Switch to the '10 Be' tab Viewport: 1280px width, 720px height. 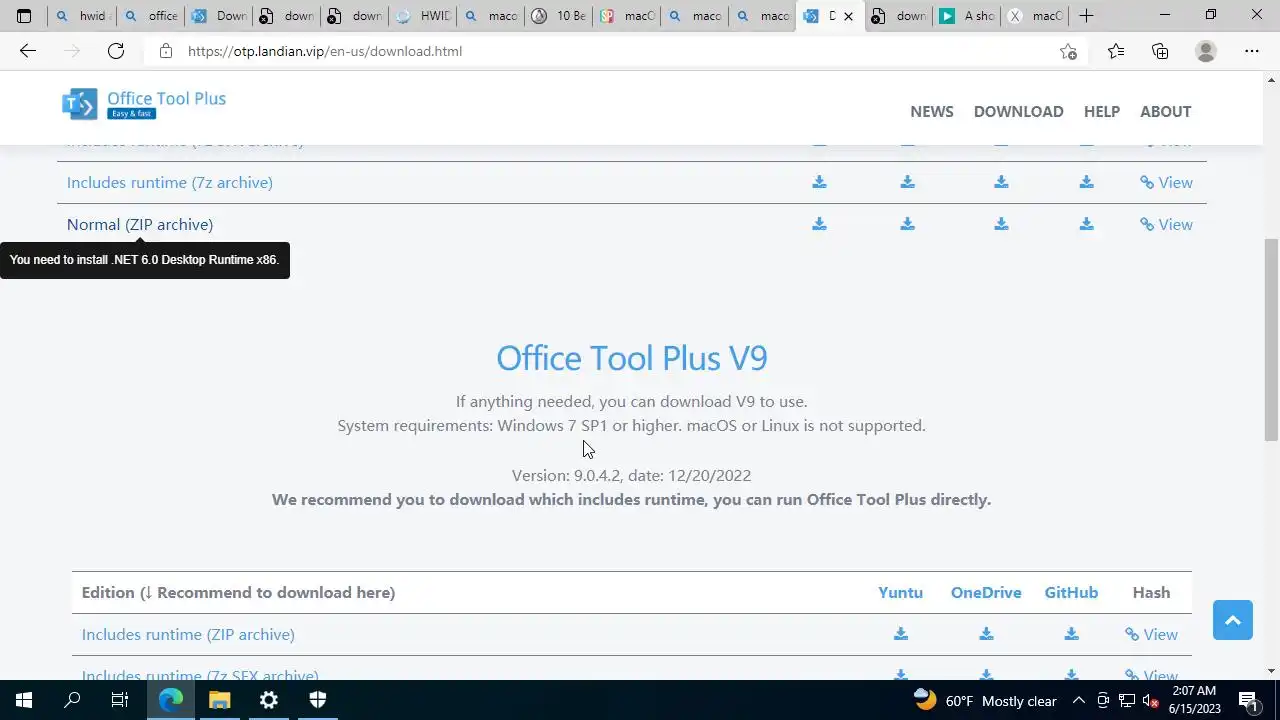(x=559, y=16)
